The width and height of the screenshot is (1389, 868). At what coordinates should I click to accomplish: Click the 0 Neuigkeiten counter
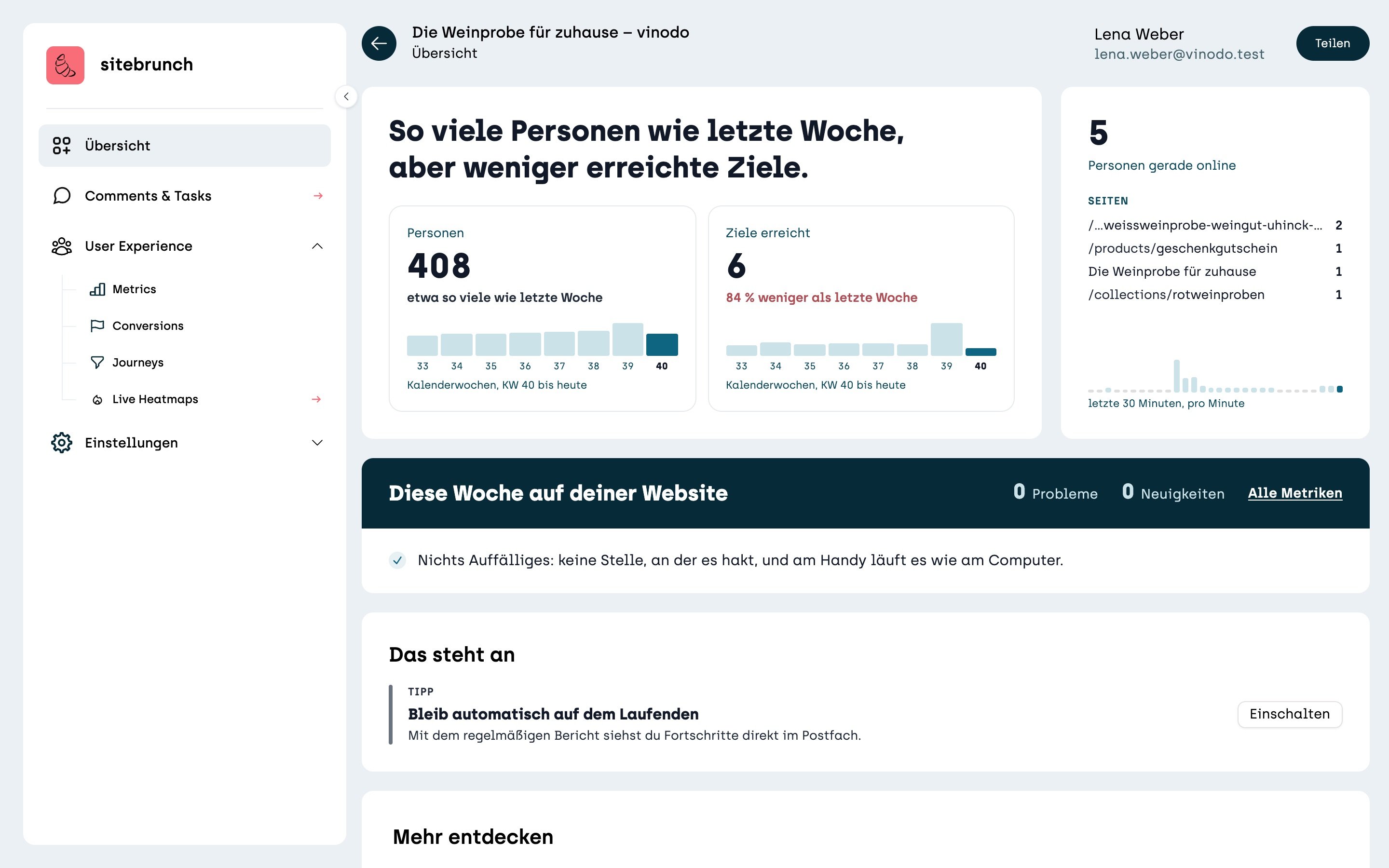tap(1173, 492)
